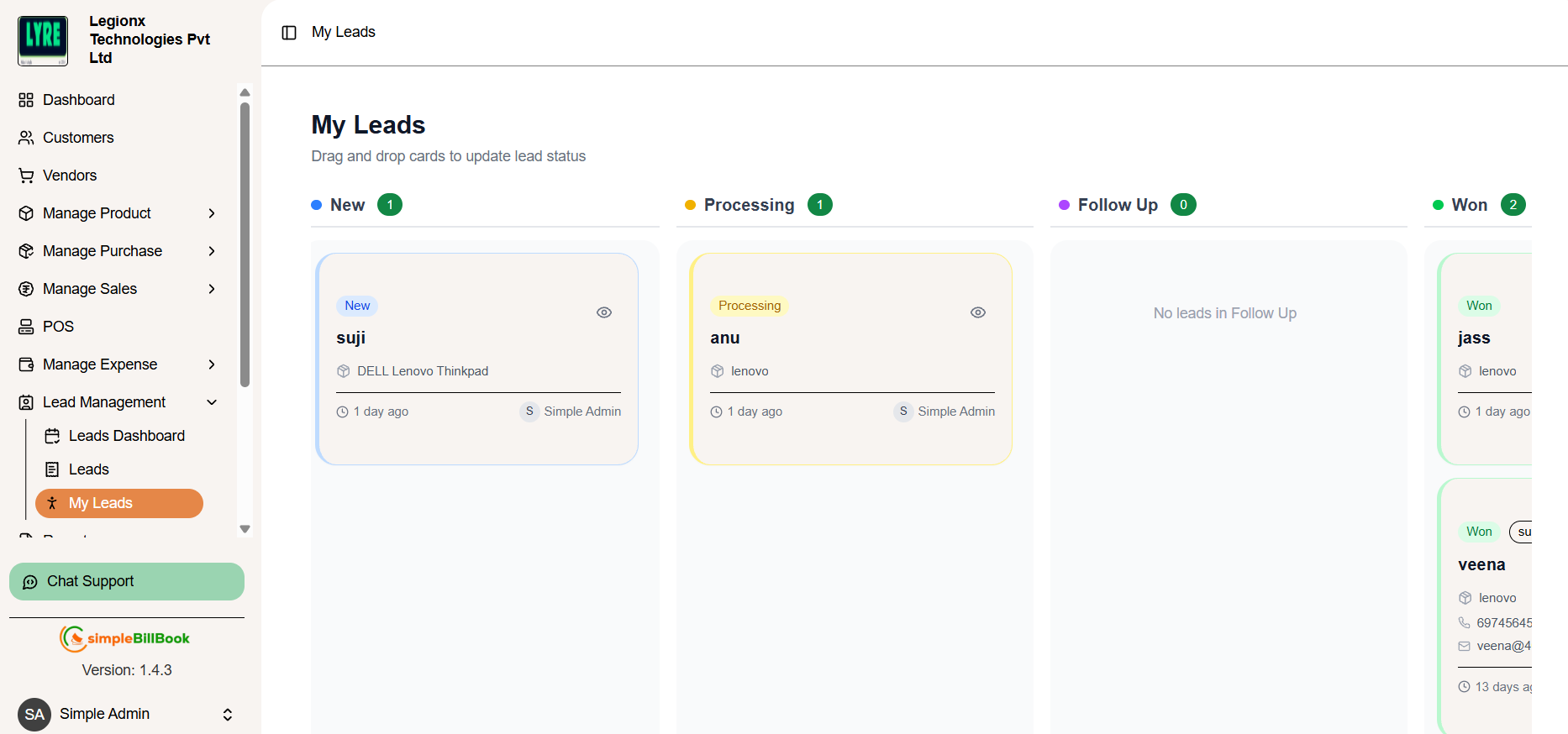This screenshot has height=734, width=1568.
Task: Click the Dashboard grid icon
Action: (26, 100)
